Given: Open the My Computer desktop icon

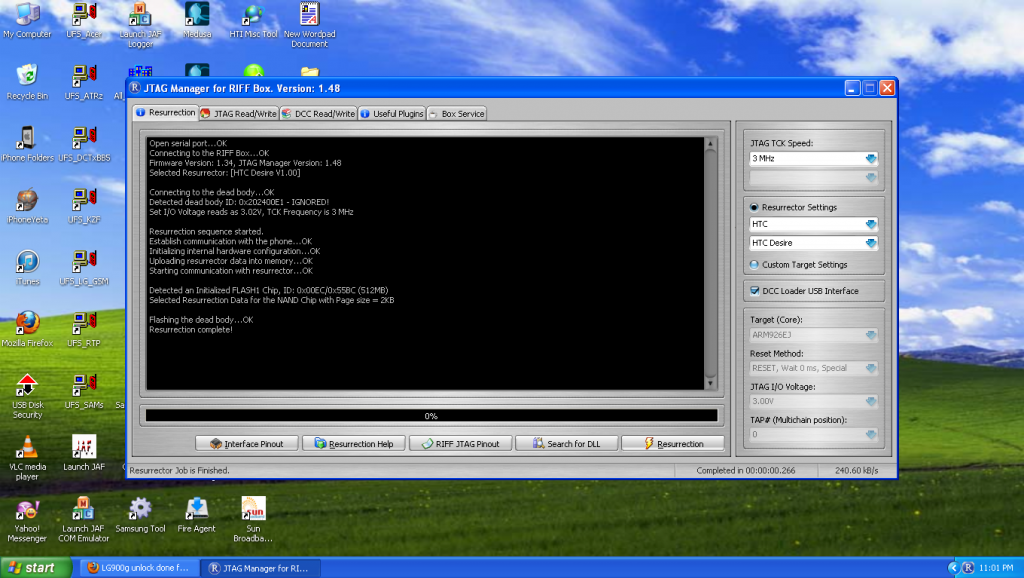Looking at the screenshot, I should point(27,20).
